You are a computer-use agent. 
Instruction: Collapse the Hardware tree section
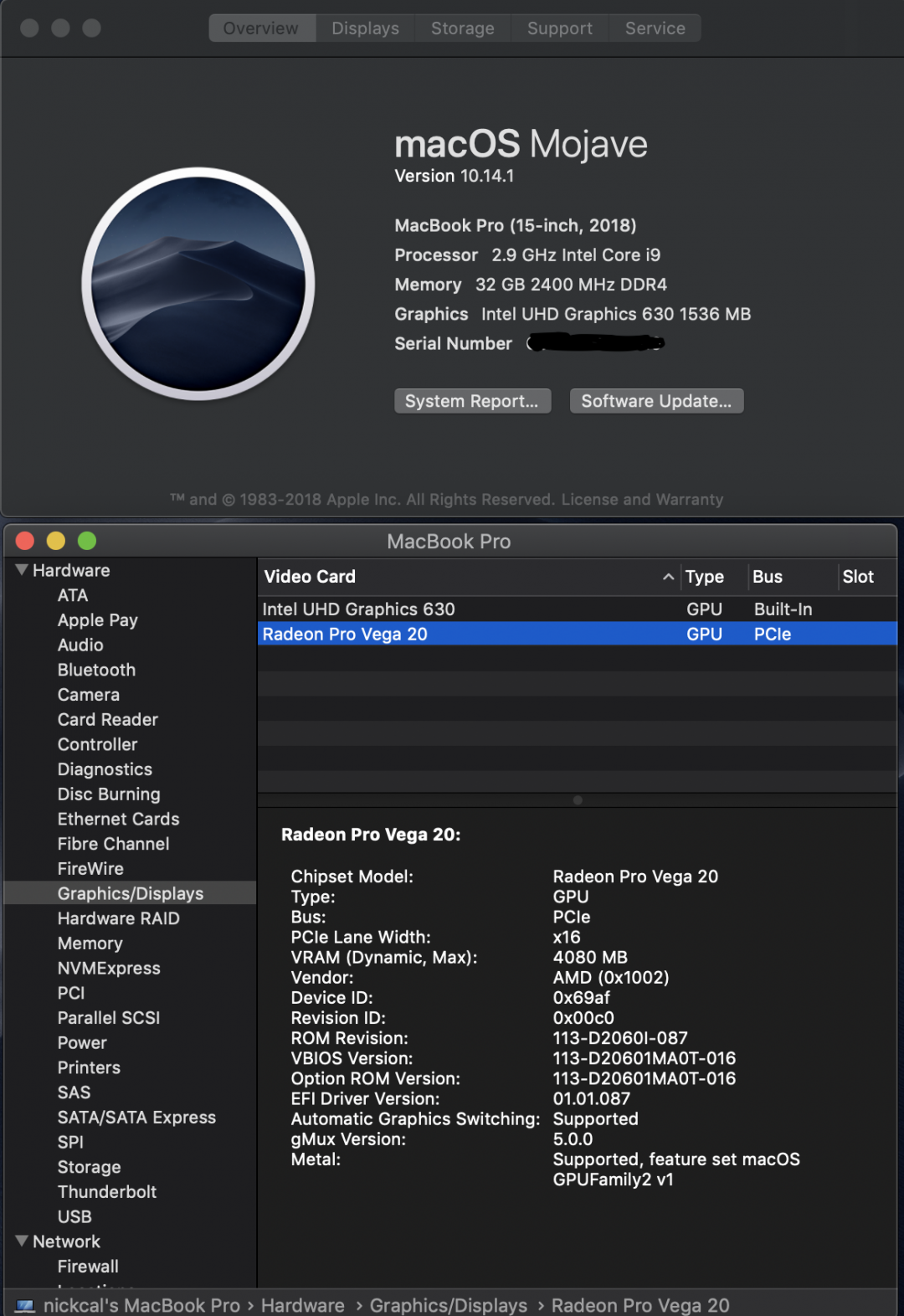tap(22, 570)
